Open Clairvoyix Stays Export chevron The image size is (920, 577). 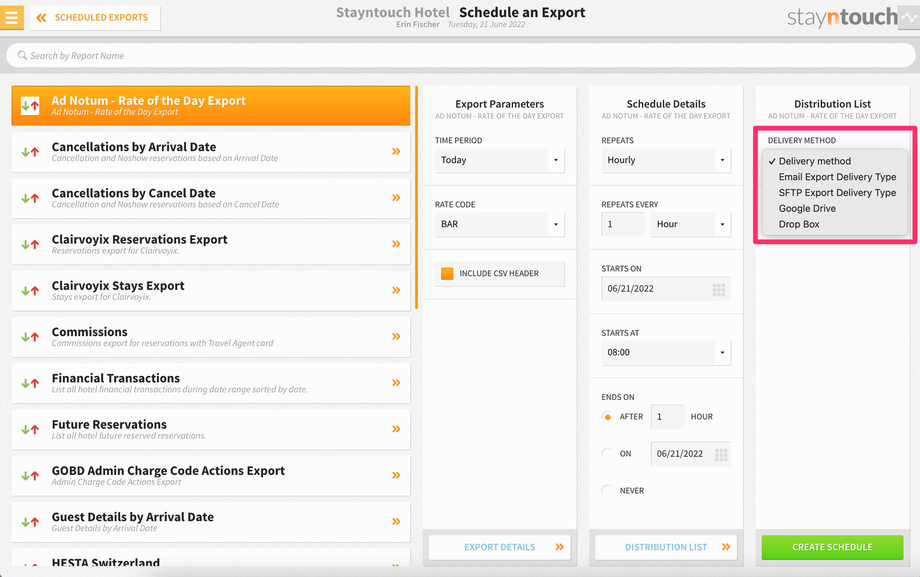point(396,290)
